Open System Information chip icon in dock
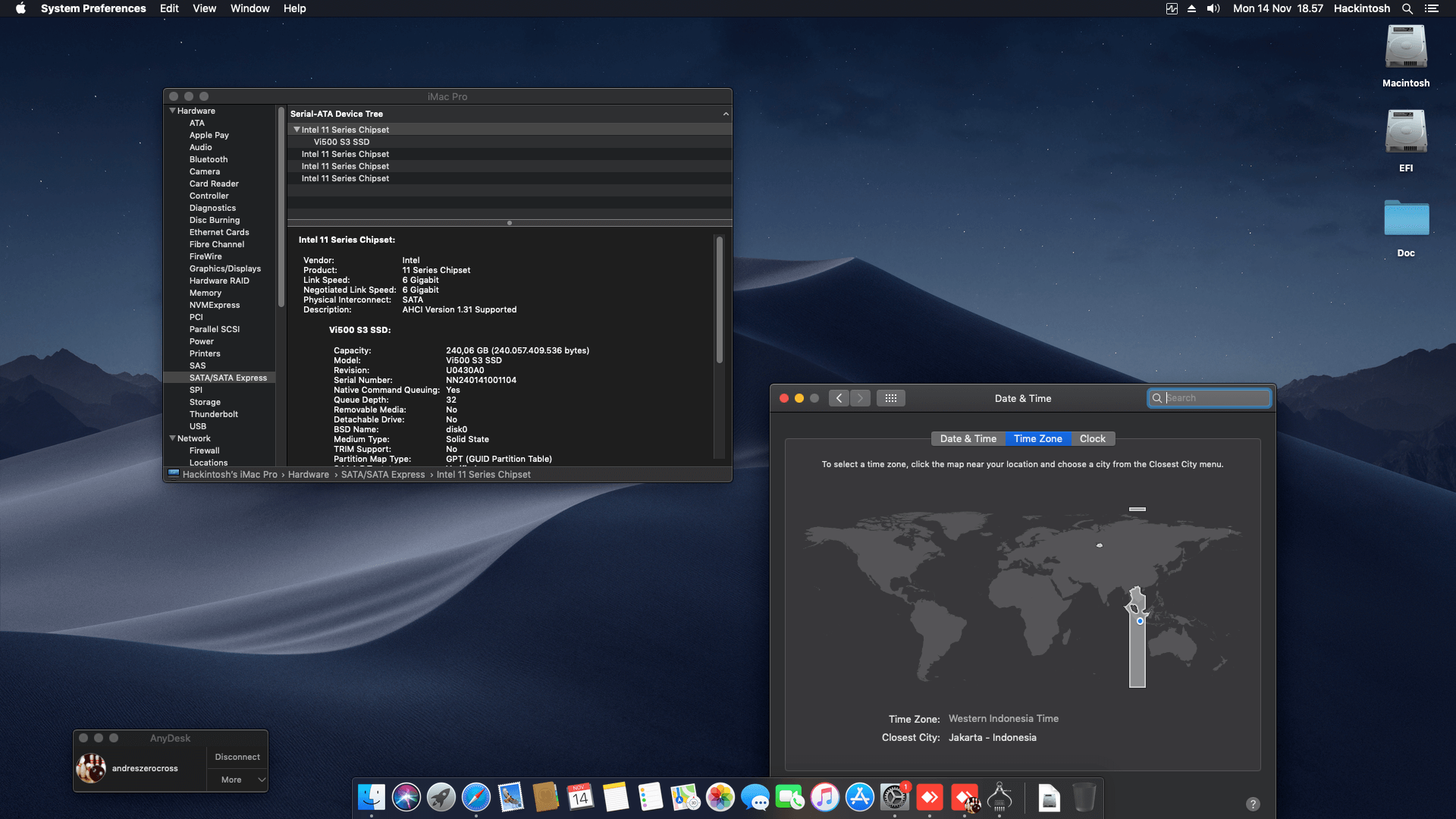Screen dimensions: 1456x819 click(999, 797)
